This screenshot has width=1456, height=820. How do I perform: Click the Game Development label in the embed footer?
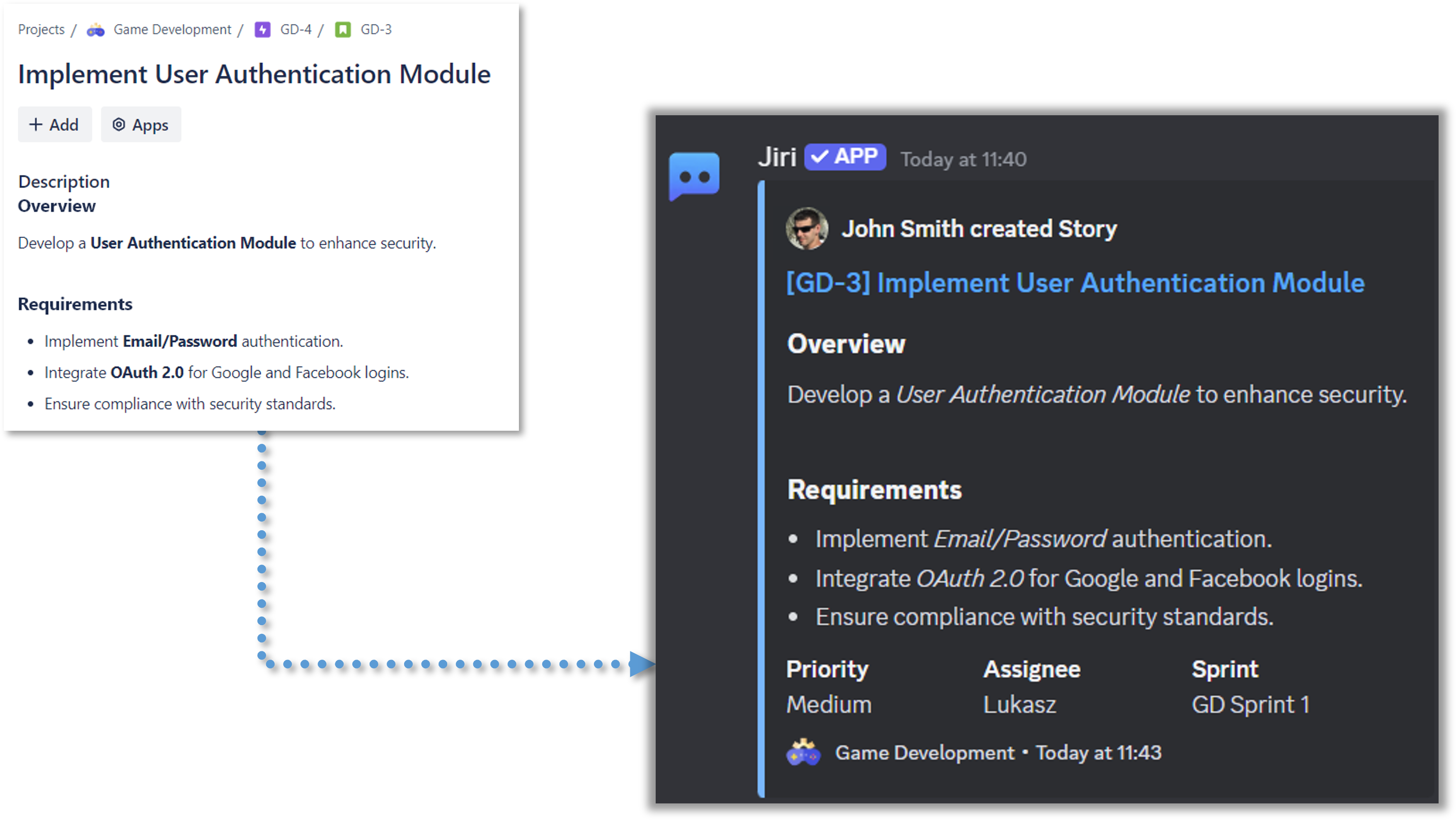click(924, 753)
